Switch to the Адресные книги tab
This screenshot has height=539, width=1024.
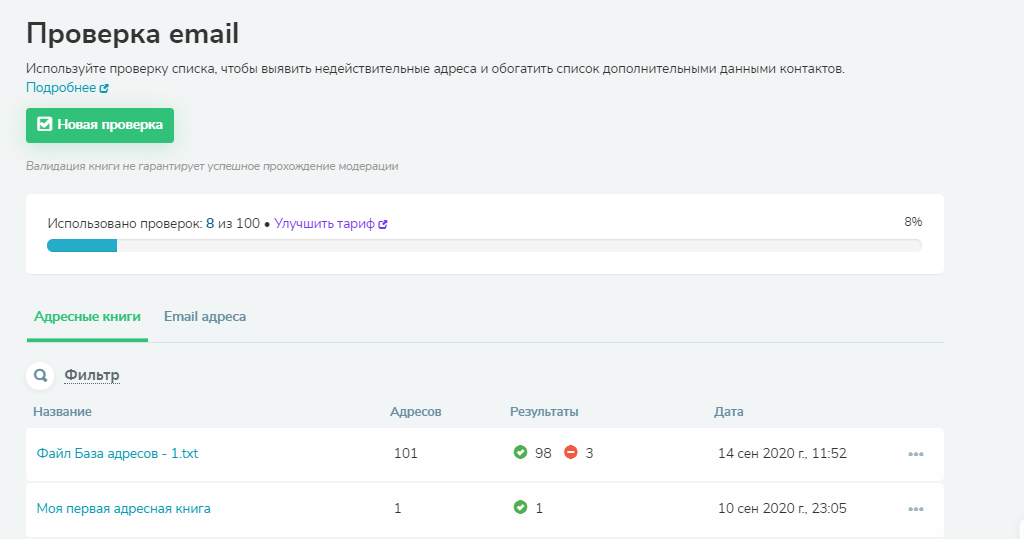tap(87, 317)
